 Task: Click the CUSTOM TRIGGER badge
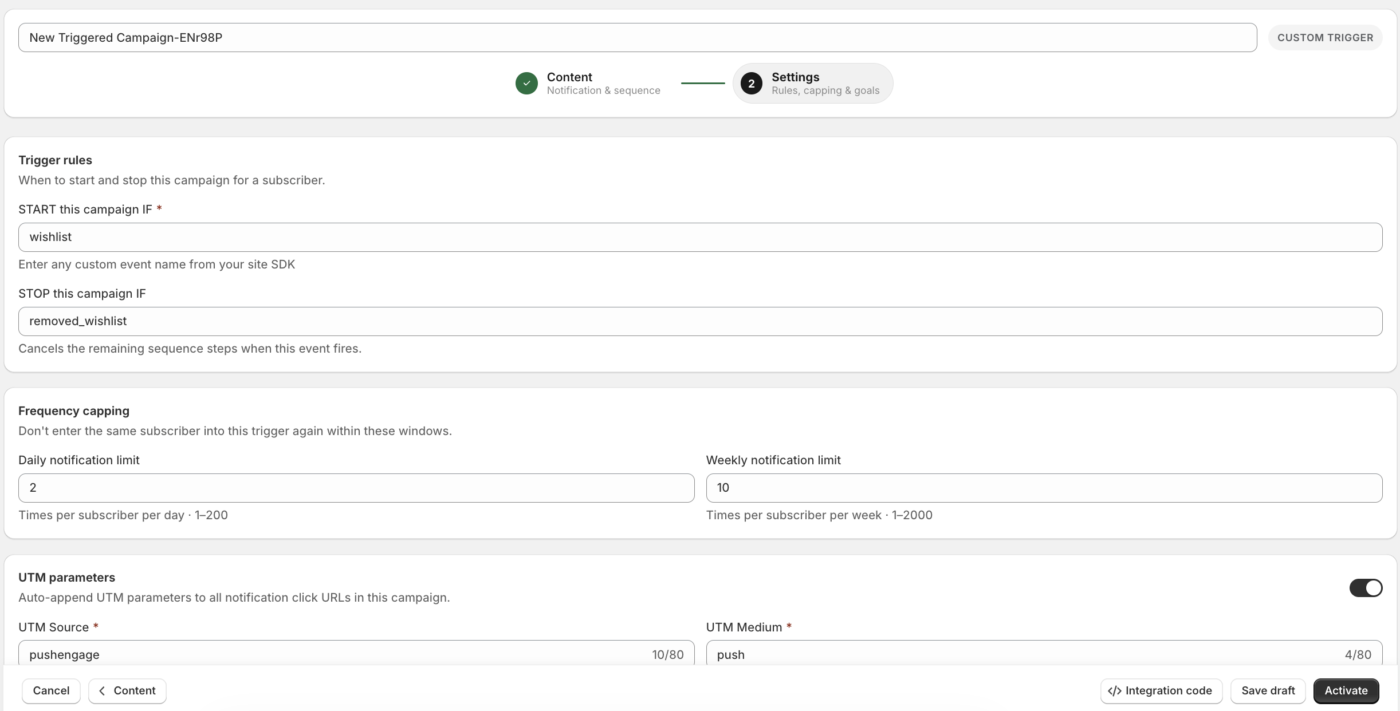(1325, 38)
